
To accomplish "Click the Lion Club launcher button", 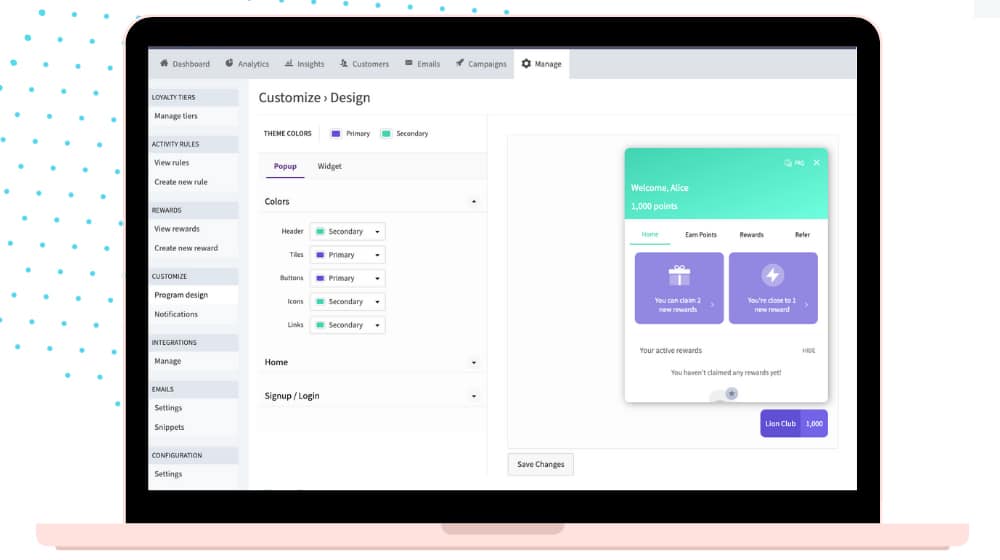I will (781, 423).
